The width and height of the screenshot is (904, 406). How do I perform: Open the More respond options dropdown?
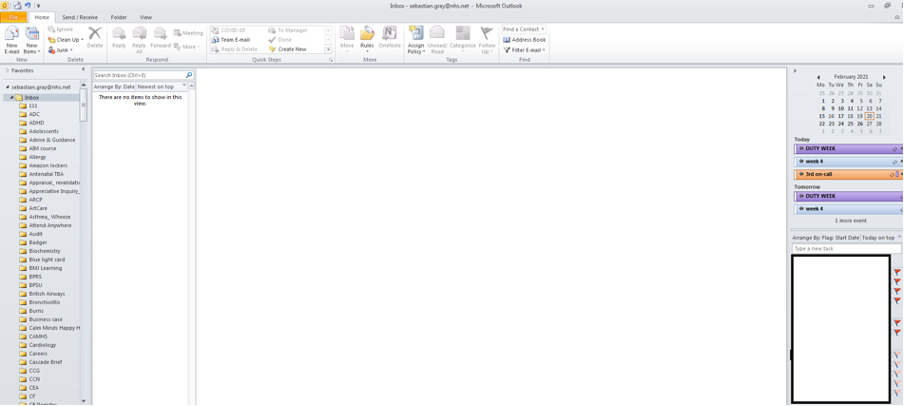pyautogui.click(x=187, y=47)
